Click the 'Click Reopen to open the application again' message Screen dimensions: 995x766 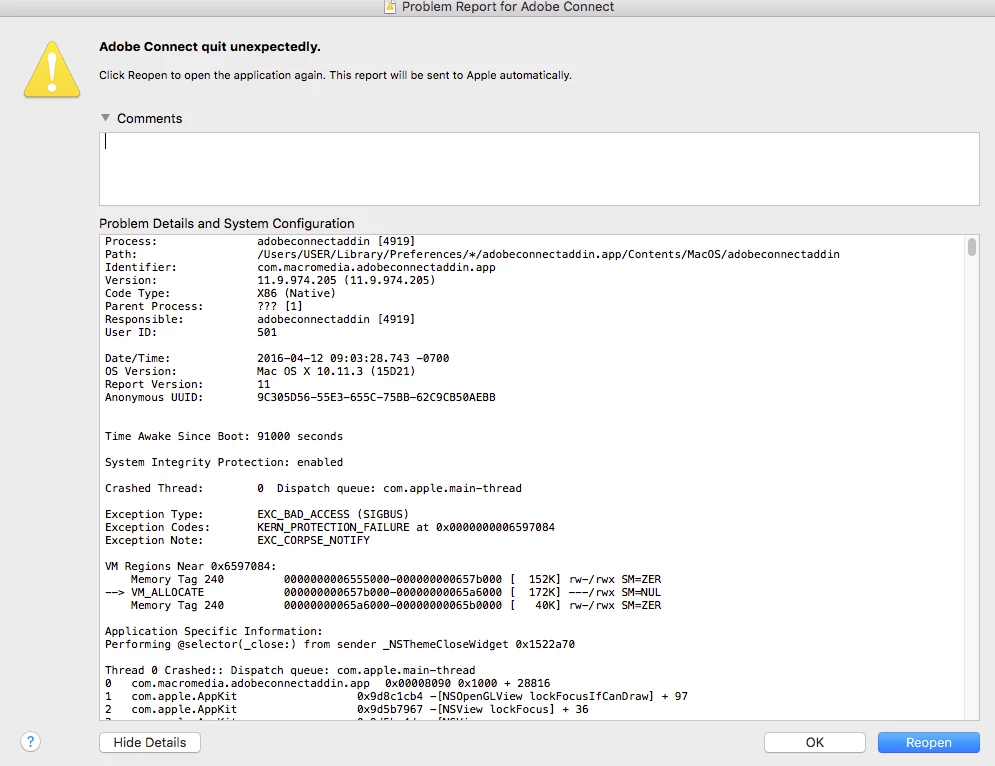(x=335, y=76)
